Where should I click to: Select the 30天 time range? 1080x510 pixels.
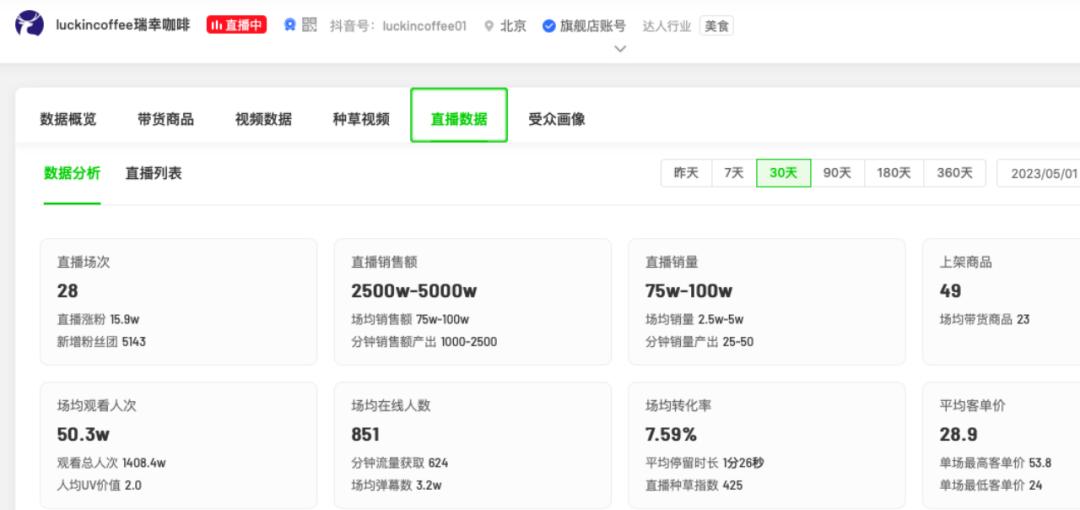tap(783, 173)
